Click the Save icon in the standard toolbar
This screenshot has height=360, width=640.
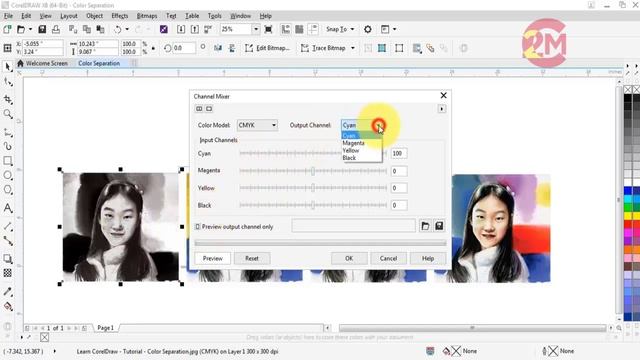coord(42,29)
